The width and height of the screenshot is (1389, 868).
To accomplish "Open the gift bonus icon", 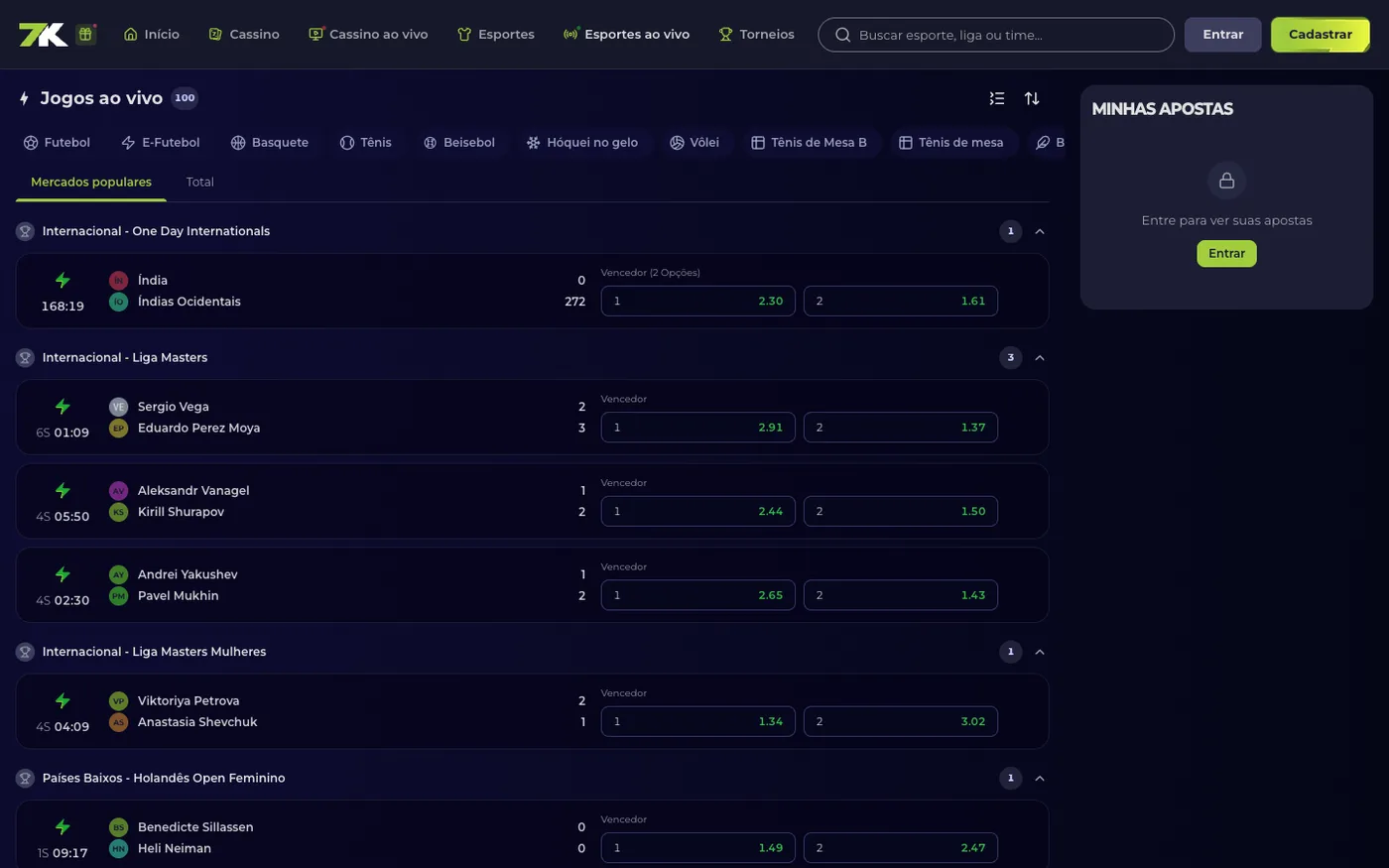I will (86, 34).
